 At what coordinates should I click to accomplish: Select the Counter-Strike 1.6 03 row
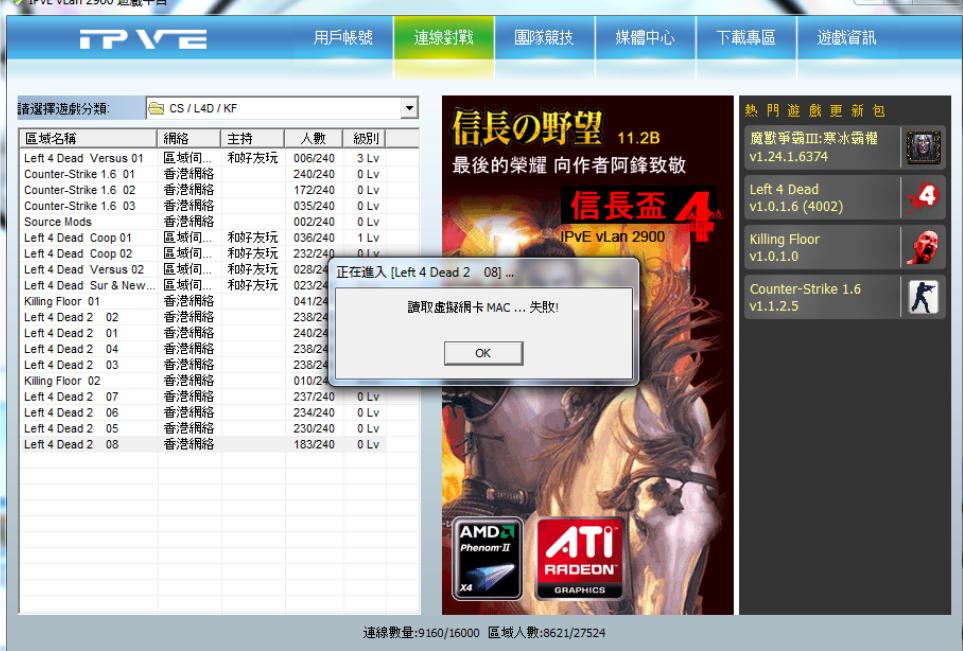click(203, 206)
